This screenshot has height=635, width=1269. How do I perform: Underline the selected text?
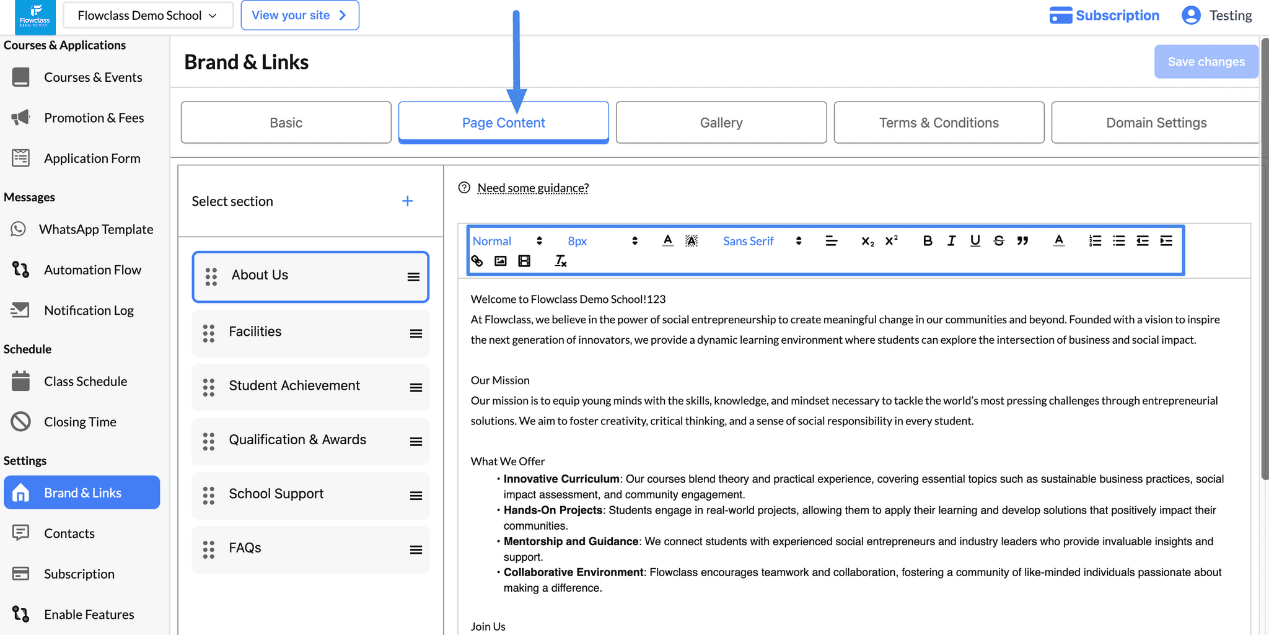tap(975, 241)
